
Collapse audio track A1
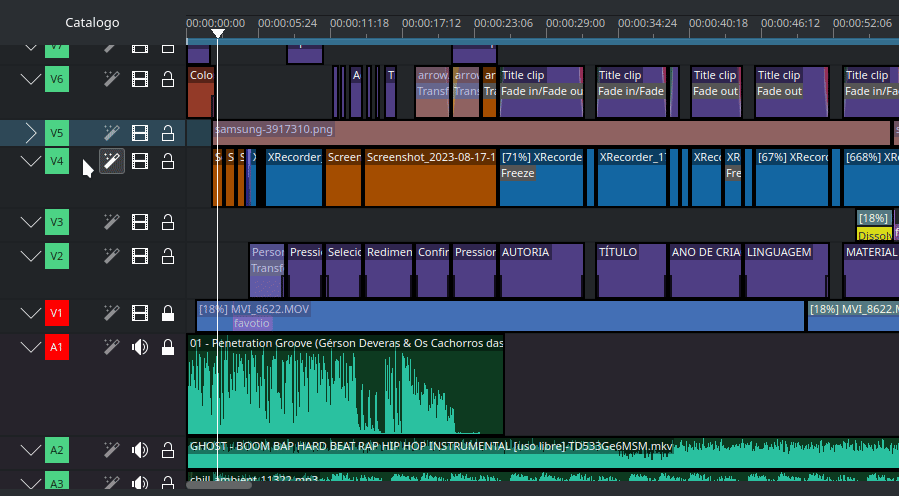(x=30, y=347)
